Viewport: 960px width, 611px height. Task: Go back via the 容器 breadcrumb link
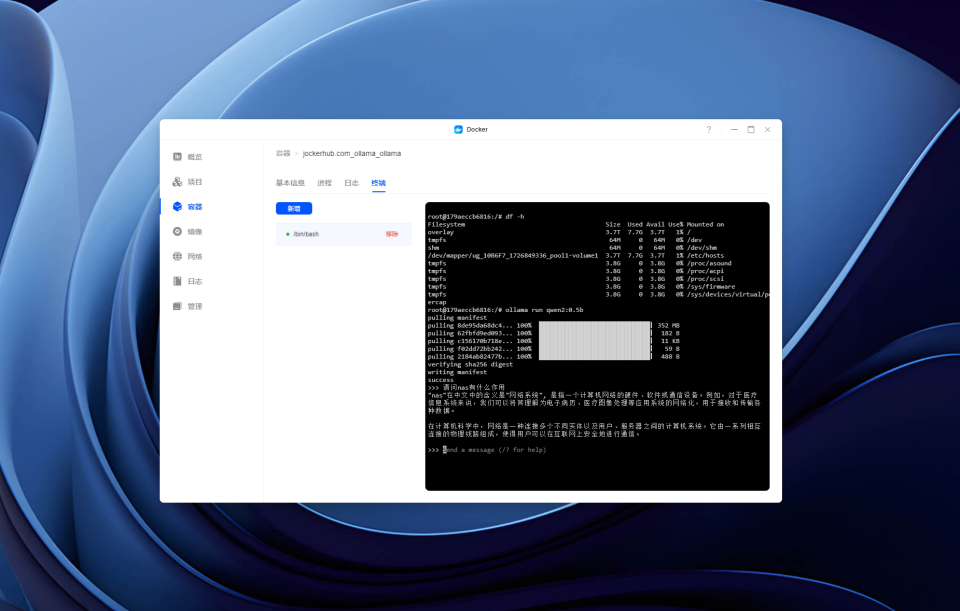[283, 154]
